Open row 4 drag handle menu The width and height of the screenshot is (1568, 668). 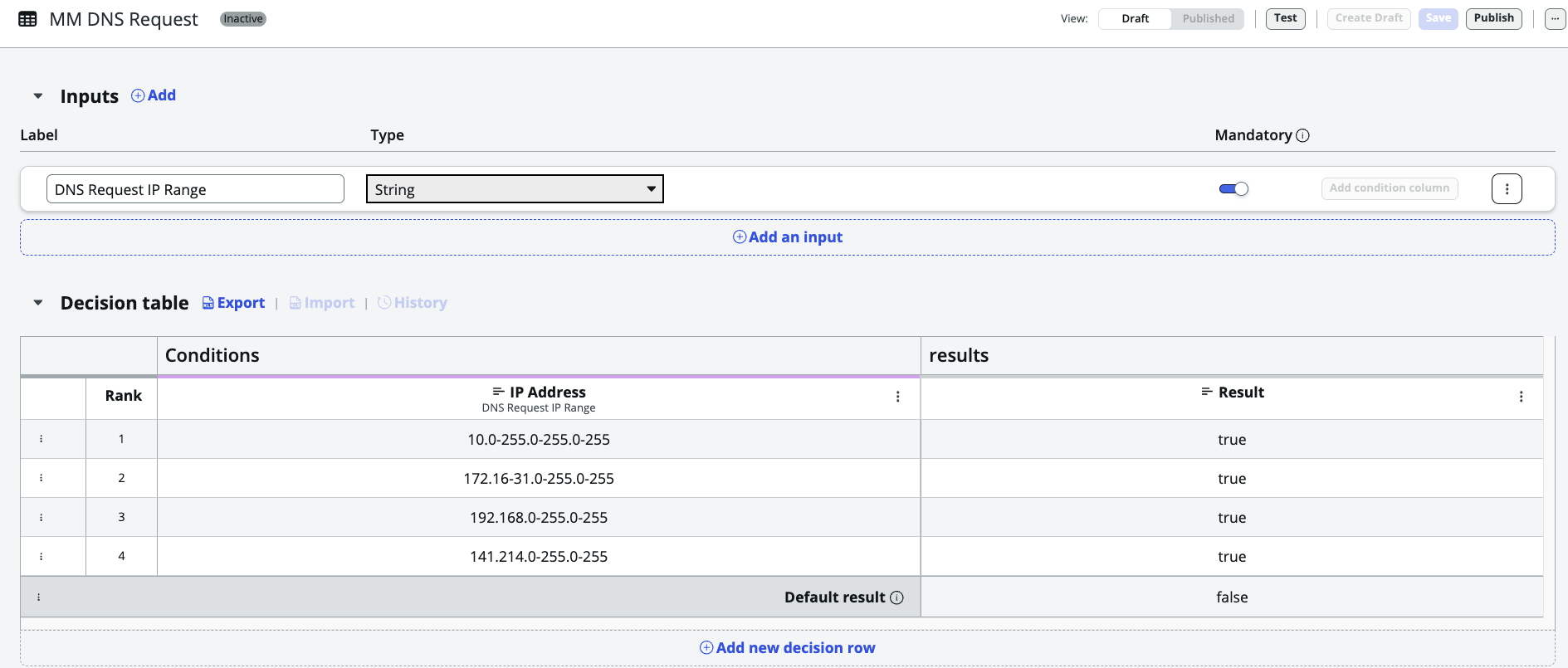[42, 556]
